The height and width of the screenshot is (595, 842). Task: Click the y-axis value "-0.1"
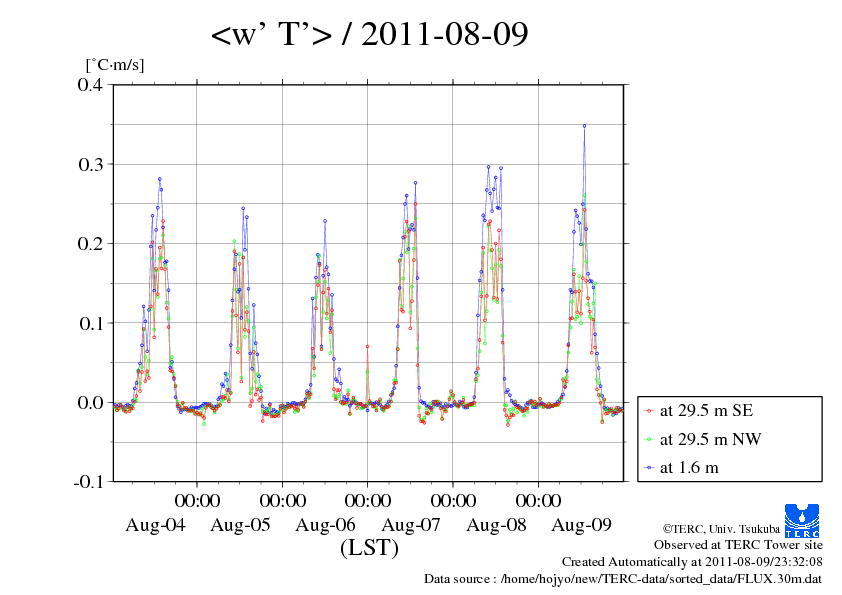[88, 482]
